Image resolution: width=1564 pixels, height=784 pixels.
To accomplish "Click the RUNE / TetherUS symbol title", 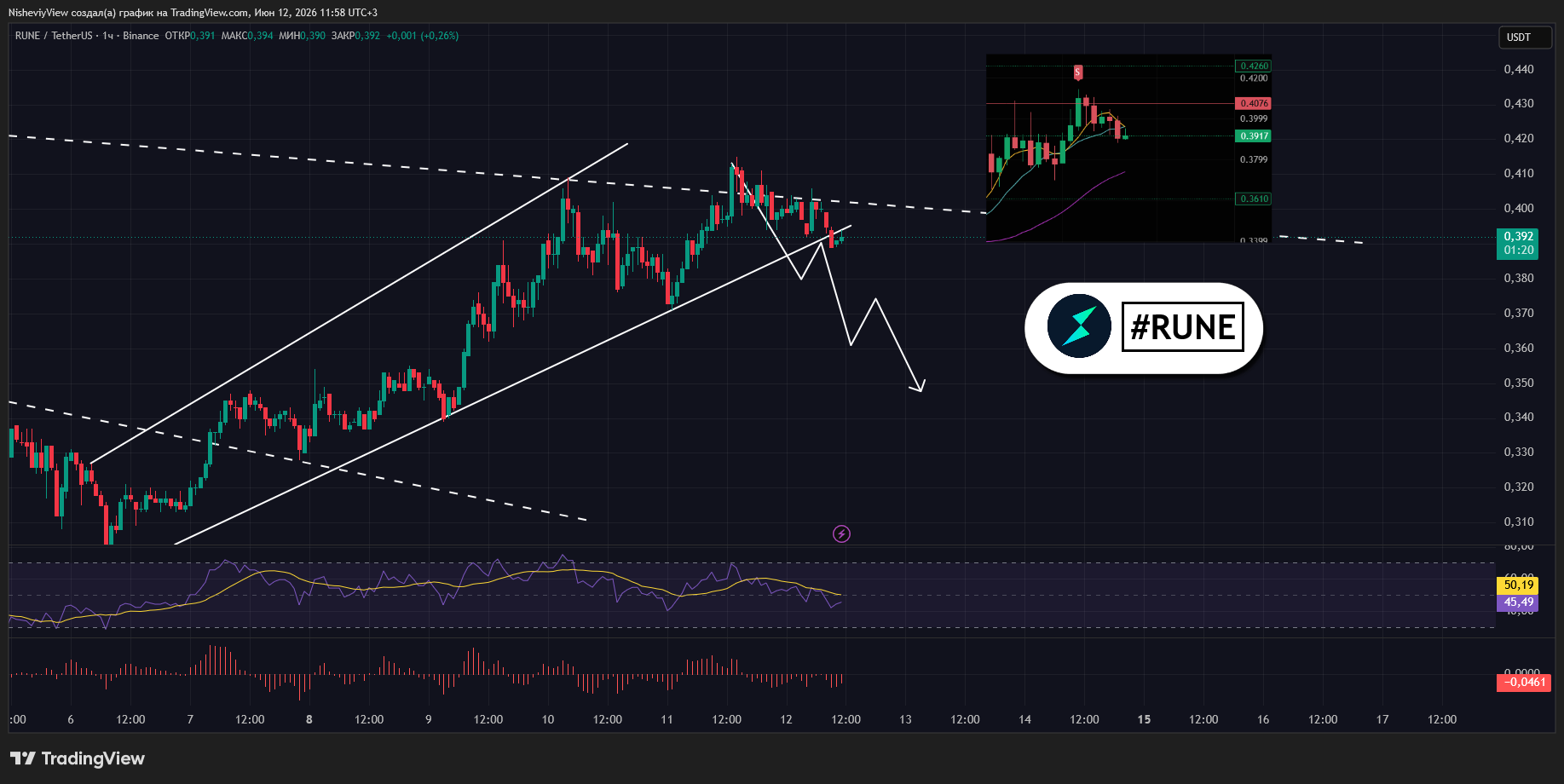I will pos(54,36).
